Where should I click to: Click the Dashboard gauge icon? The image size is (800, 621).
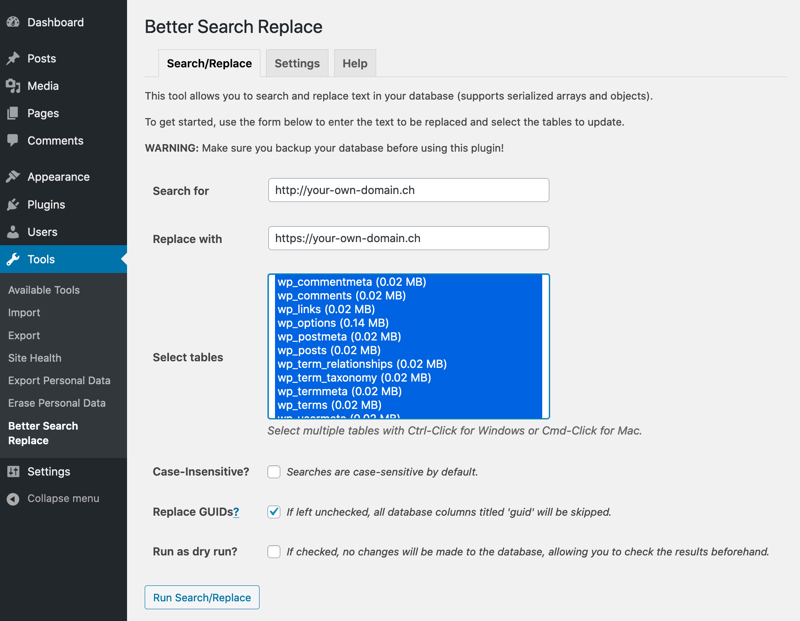click(13, 22)
